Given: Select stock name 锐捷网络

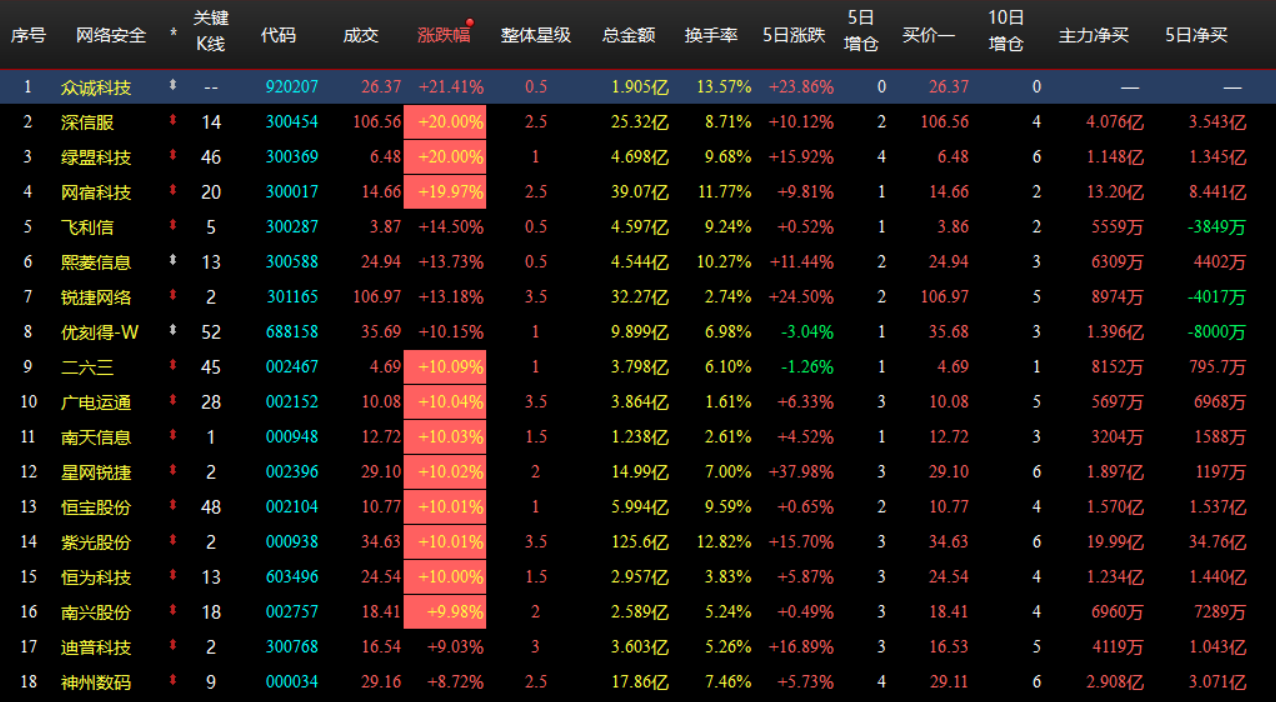Looking at the screenshot, I should [96, 297].
